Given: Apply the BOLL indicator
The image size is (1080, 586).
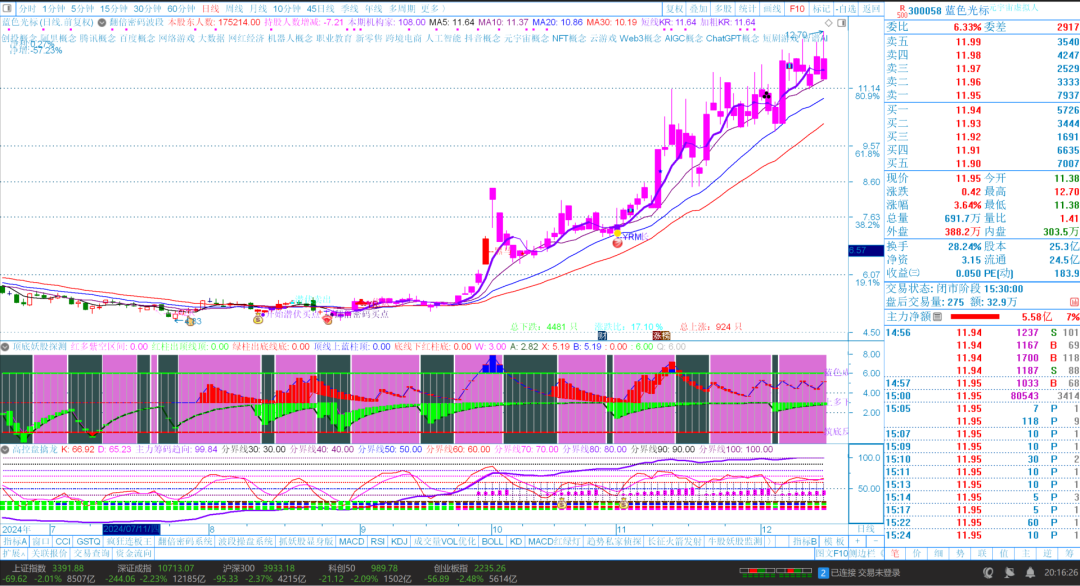Looking at the screenshot, I should 492,542.
